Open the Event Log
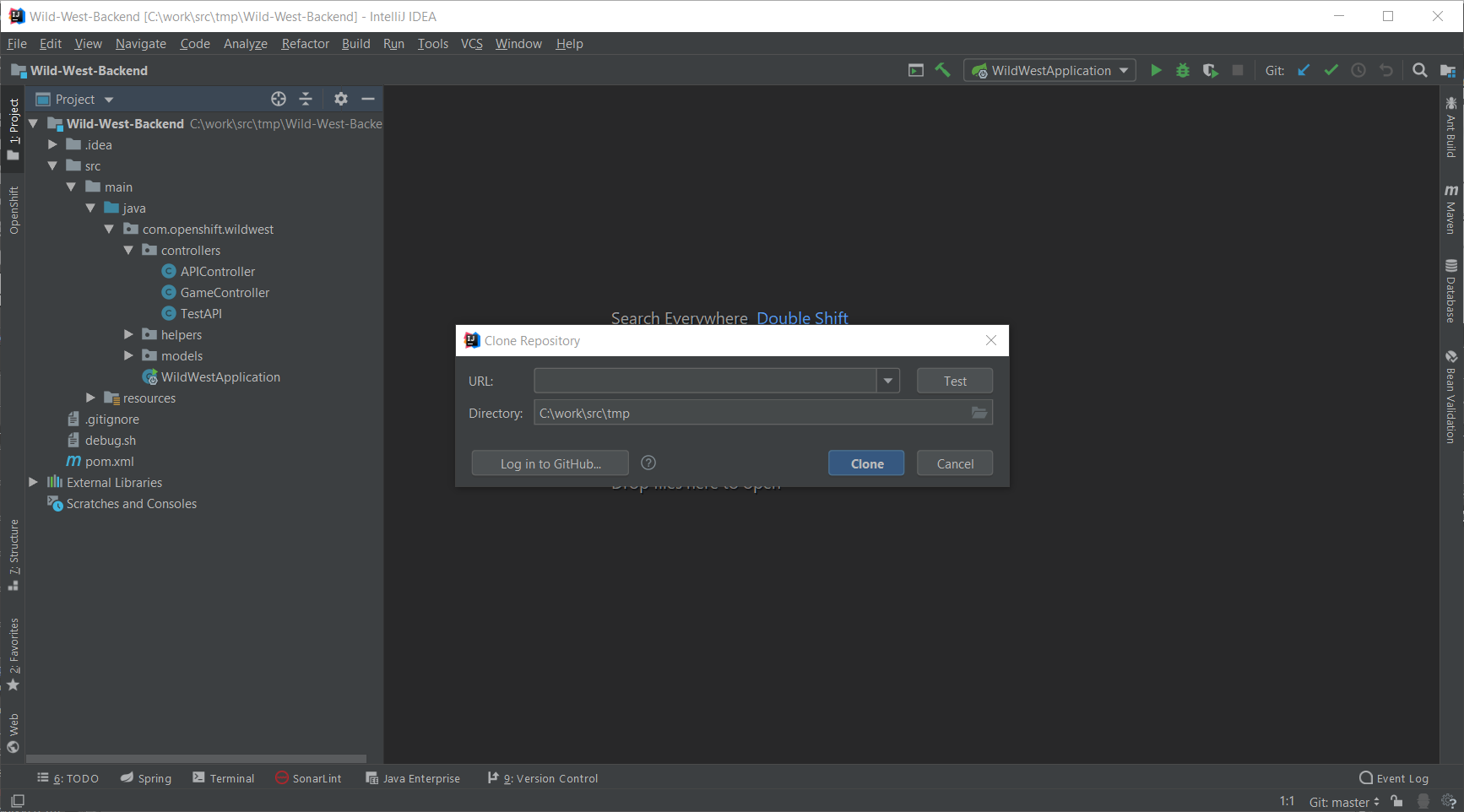 coord(1394,778)
